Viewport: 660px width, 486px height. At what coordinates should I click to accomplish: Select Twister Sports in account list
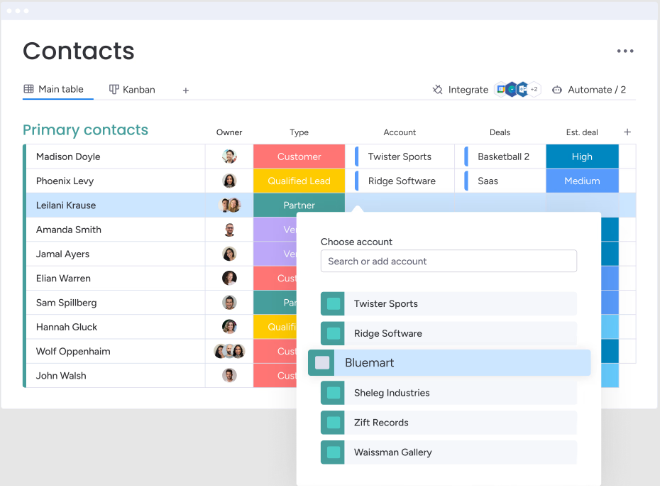tap(449, 304)
